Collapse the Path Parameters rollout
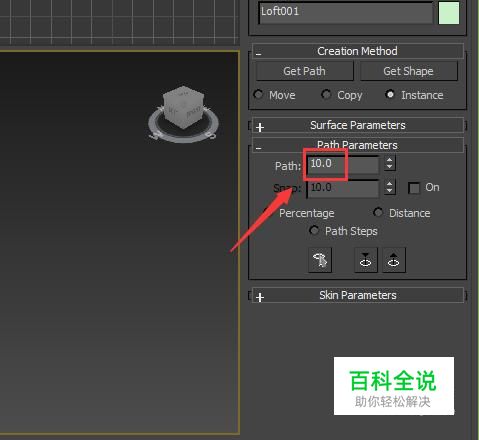 (x=358, y=145)
